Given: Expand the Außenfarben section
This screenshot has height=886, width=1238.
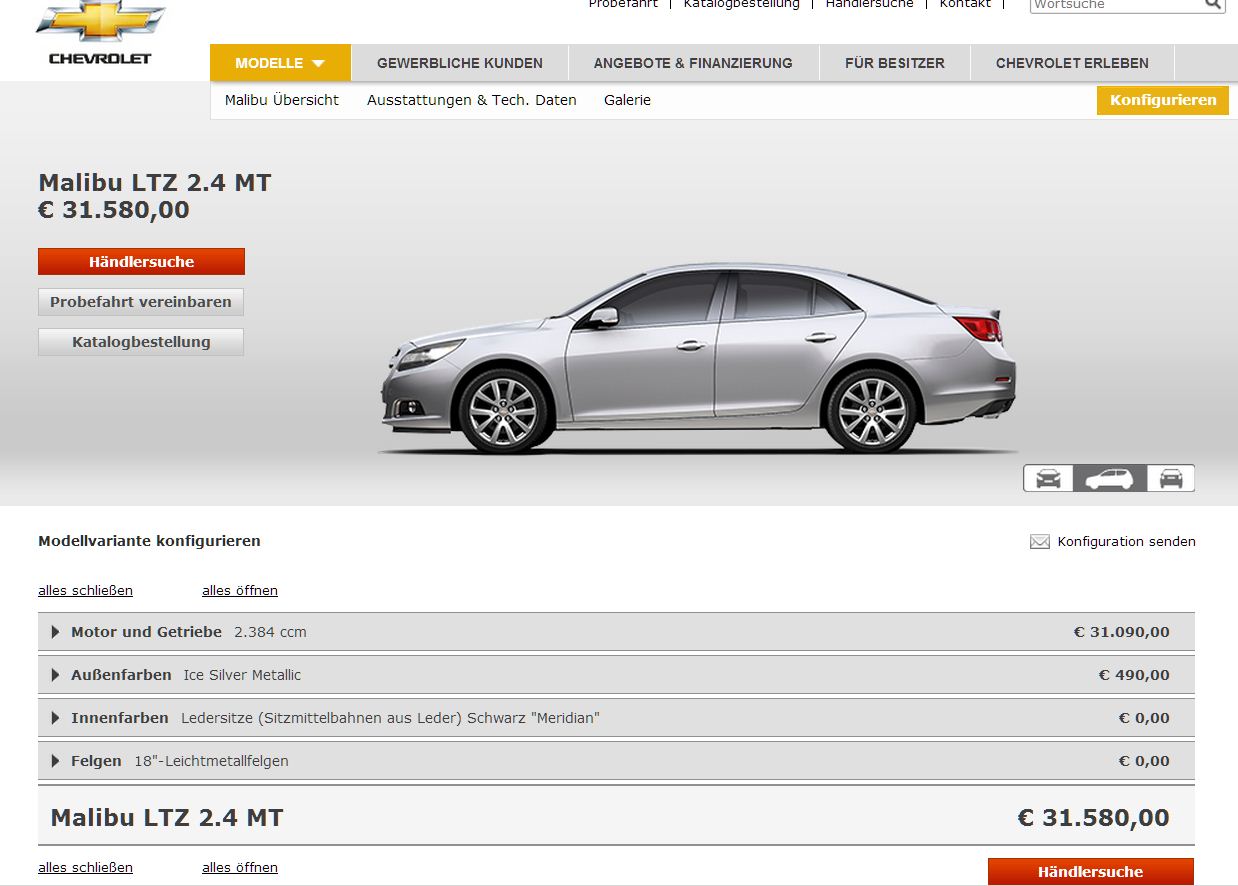Looking at the screenshot, I should 56,675.
